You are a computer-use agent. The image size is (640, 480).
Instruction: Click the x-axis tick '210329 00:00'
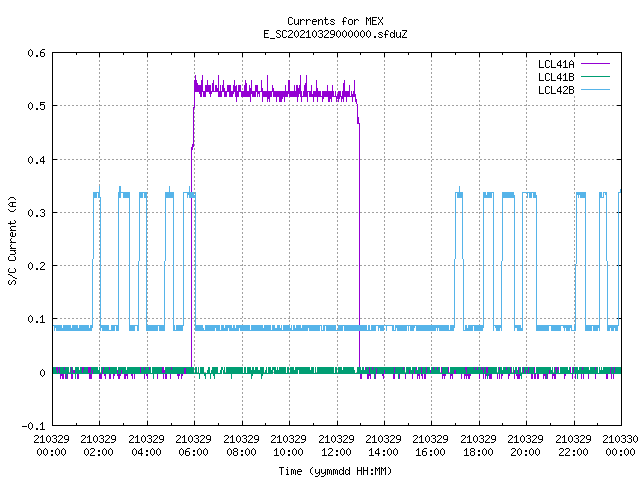pyautogui.click(x=51, y=446)
